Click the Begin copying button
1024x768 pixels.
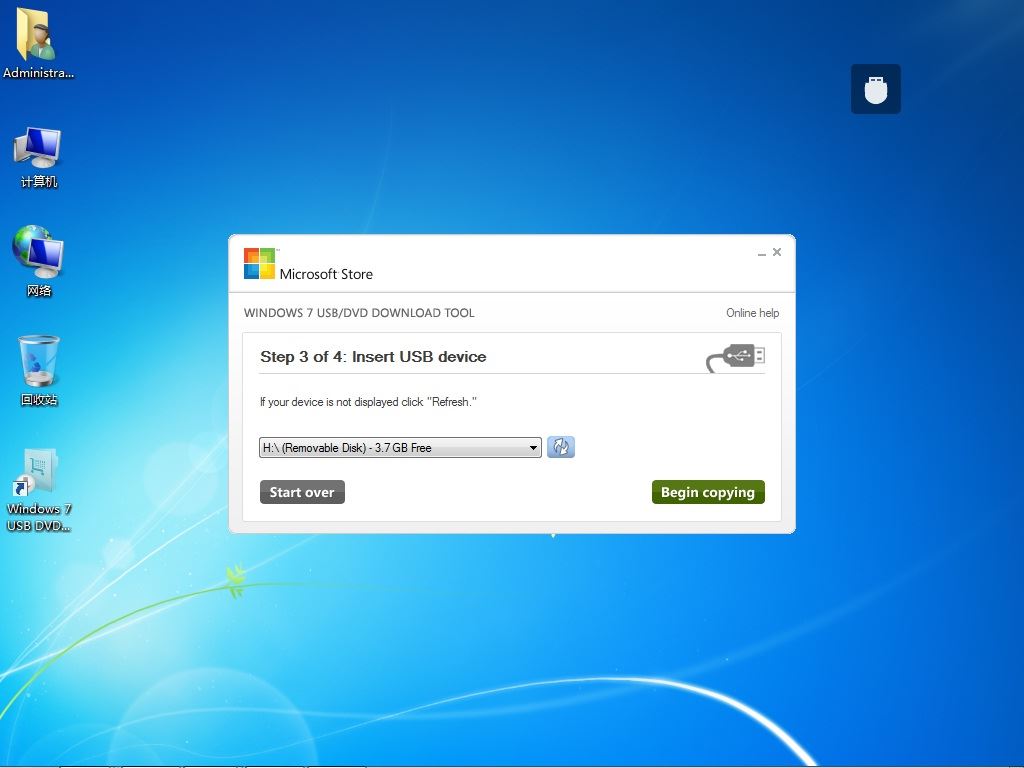coord(708,492)
